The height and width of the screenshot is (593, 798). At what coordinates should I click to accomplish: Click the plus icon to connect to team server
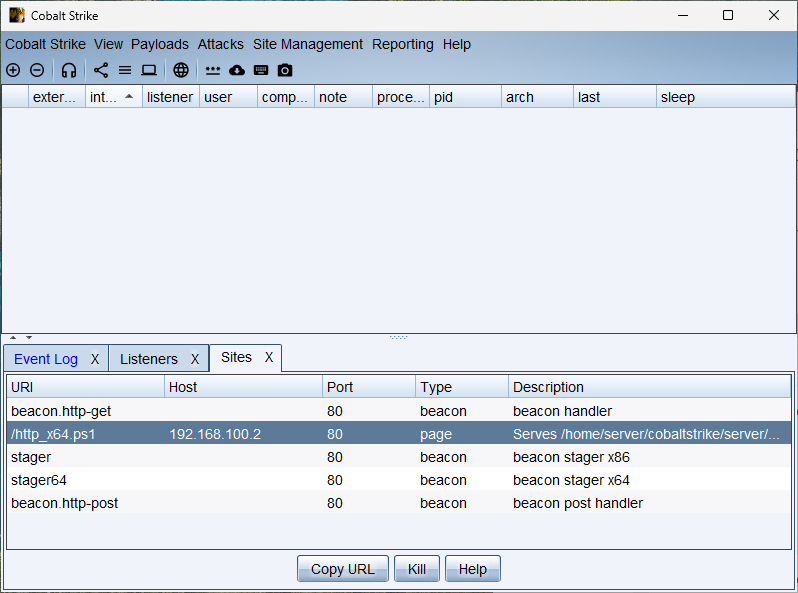tap(13, 70)
